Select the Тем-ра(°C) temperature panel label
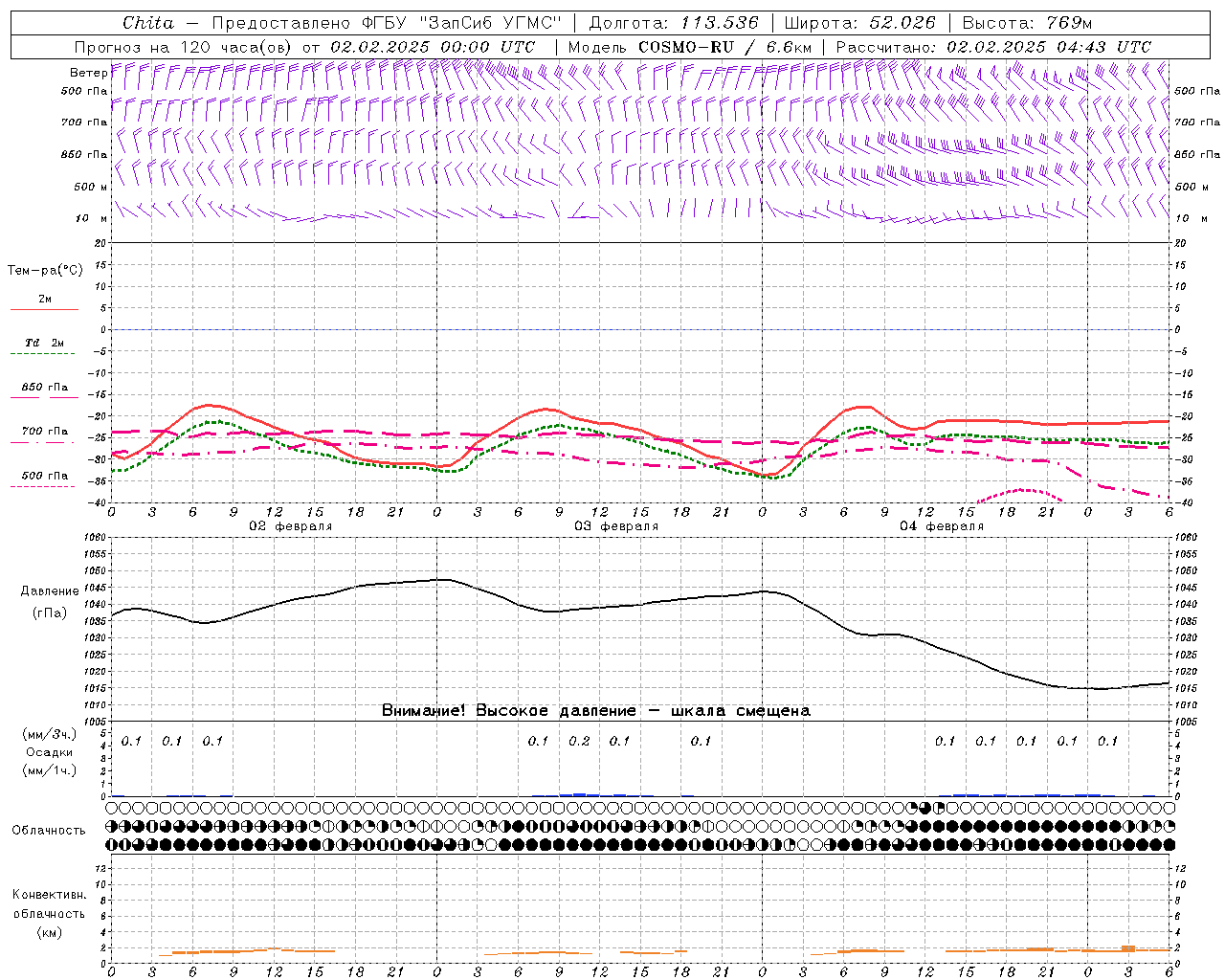The image size is (1225, 980). coord(45,270)
